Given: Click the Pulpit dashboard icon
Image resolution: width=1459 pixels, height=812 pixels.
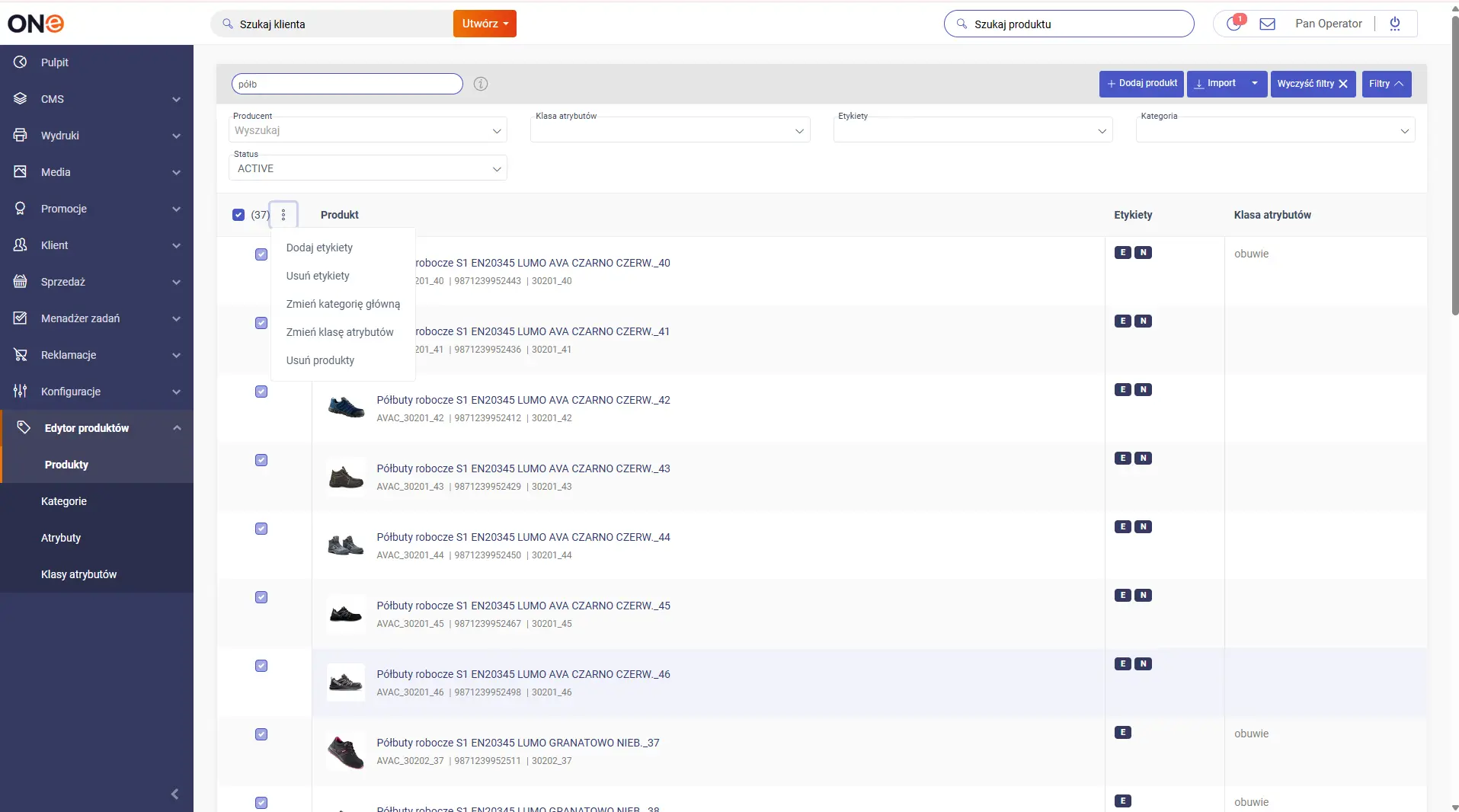Looking at the screenshot, I should 21,62.
